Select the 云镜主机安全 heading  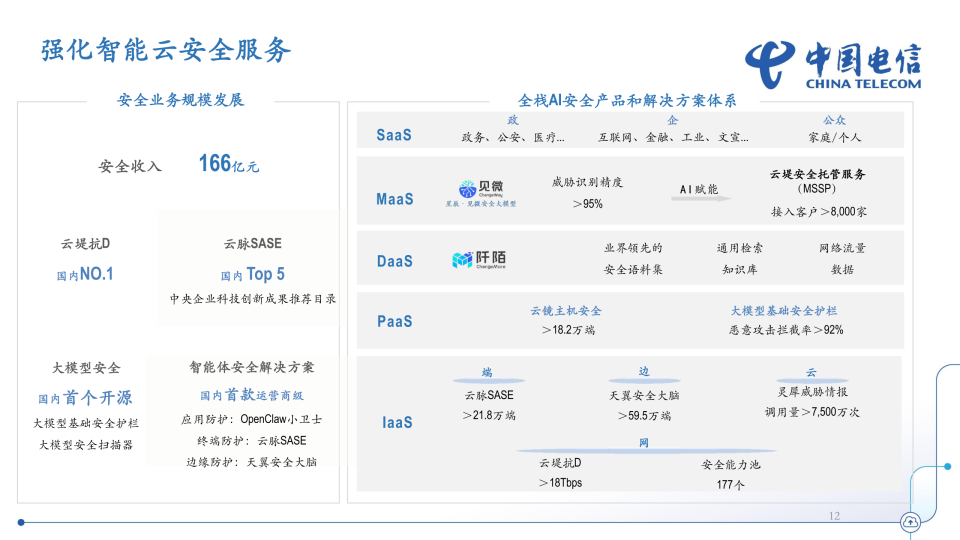point(566,311)
